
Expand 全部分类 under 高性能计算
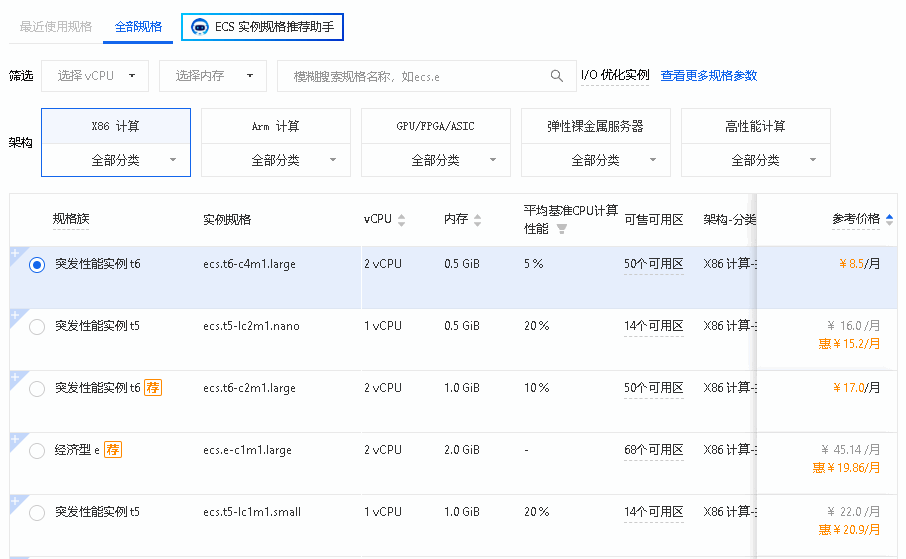coord(756,160)
